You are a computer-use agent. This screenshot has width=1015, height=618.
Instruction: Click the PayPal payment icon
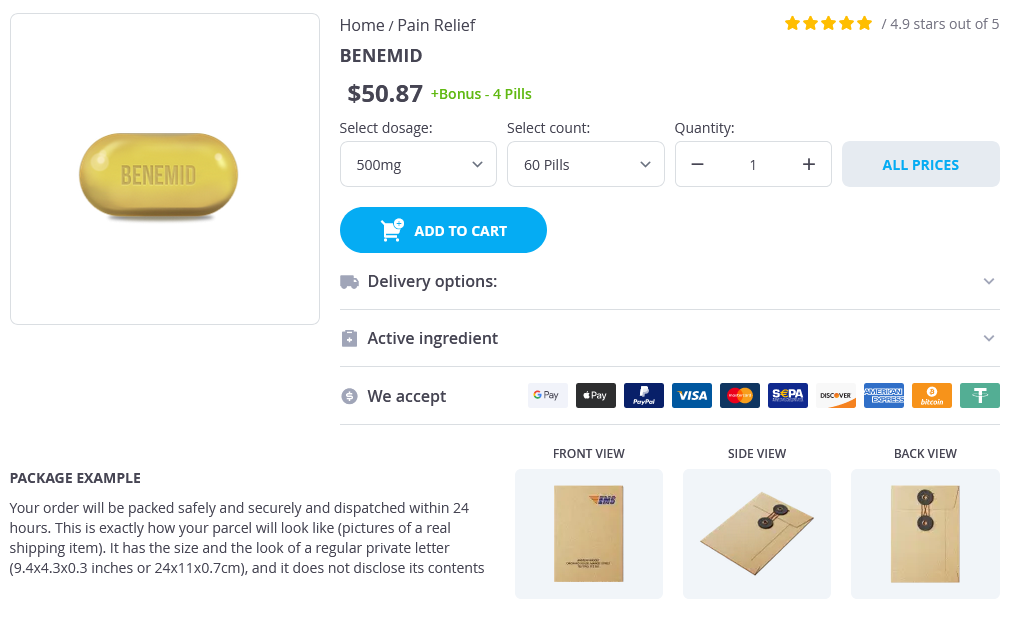[x=644, y=396]
